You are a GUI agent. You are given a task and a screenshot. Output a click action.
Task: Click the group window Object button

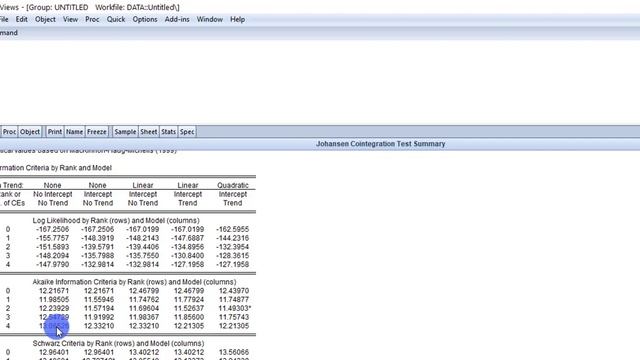tap(30, 132)
